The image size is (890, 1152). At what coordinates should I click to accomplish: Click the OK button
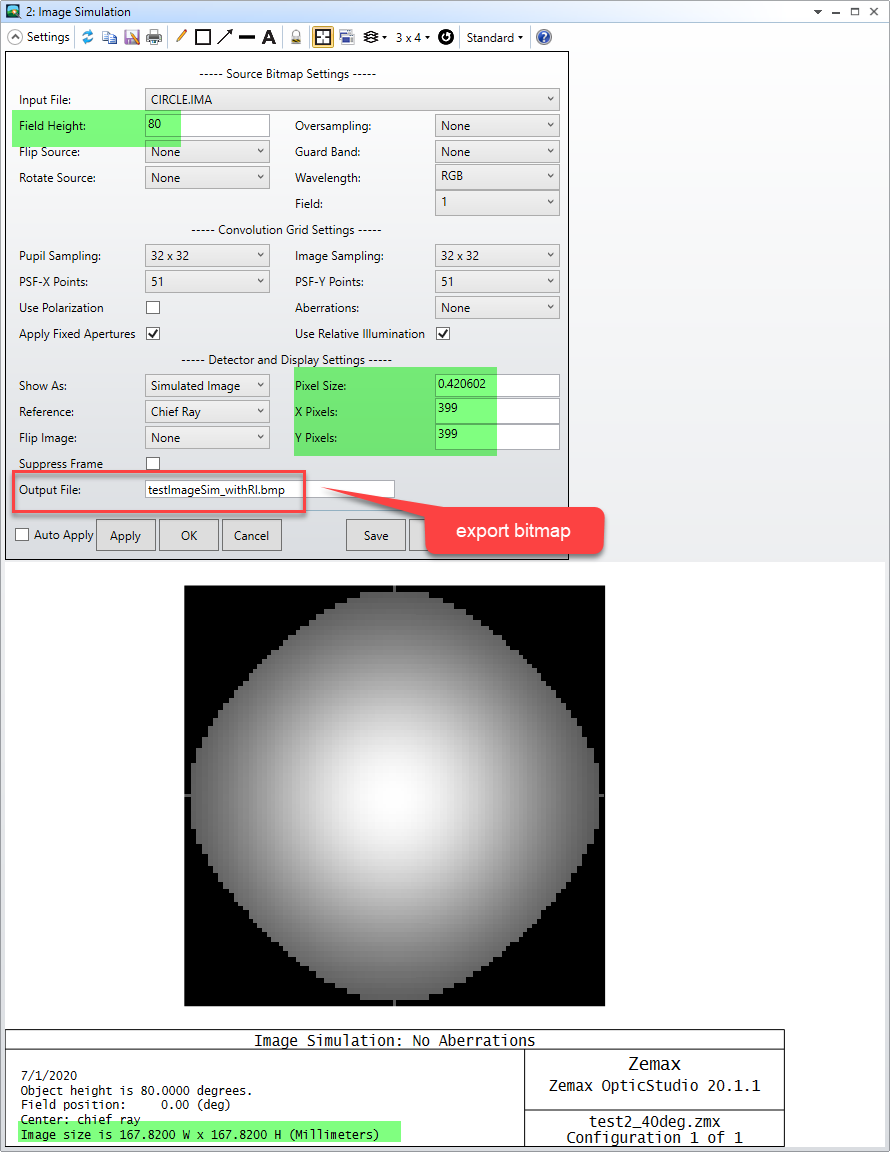(189, 536)
